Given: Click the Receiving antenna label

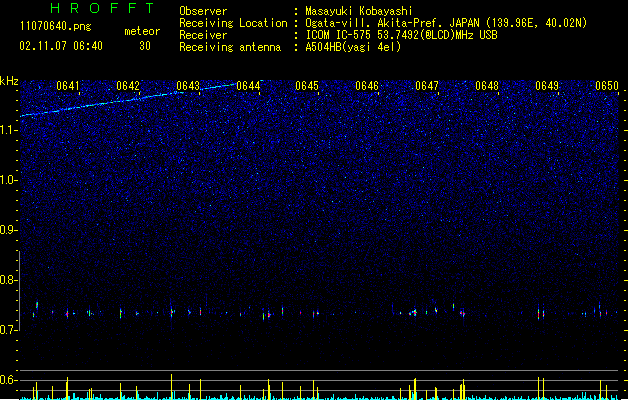Looking at the screenshot, I should 230,47.
